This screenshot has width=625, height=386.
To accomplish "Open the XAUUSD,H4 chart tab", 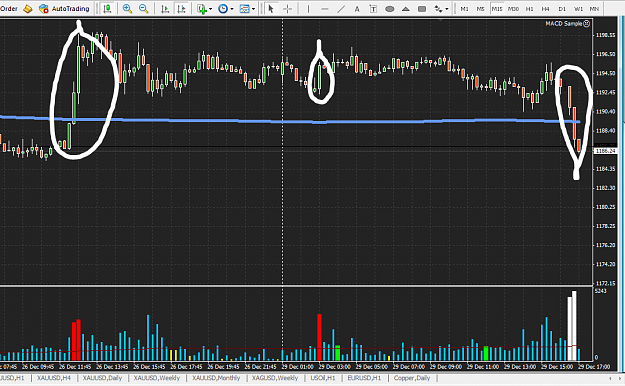I will point(54,378).
